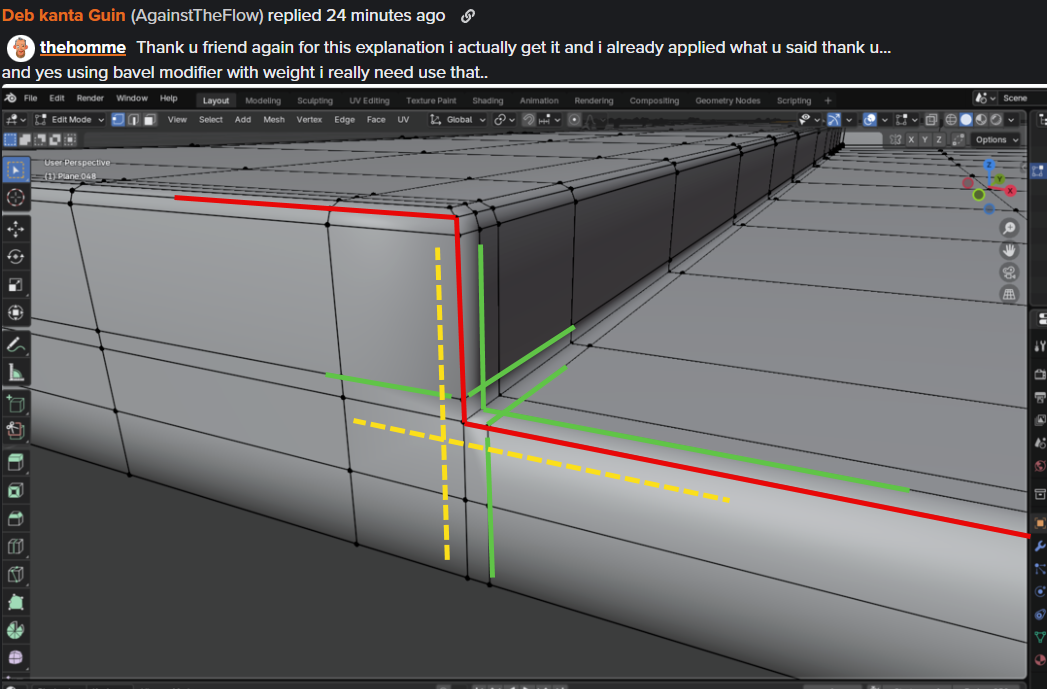
Task: Copy reply permalink chain icon
Action: coord(468,15)
